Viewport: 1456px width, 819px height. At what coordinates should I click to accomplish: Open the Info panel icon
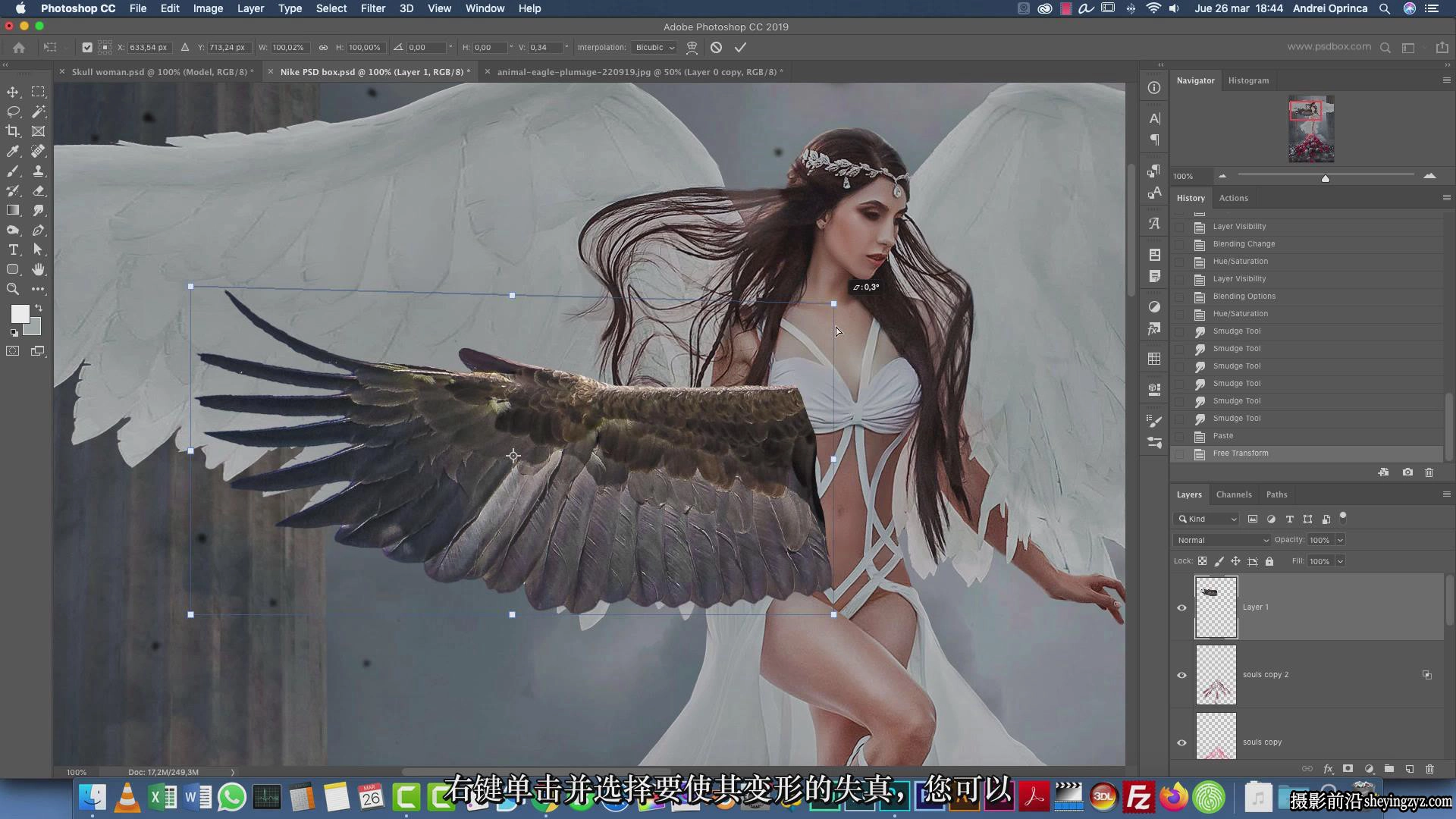(x=1154, y=88)
